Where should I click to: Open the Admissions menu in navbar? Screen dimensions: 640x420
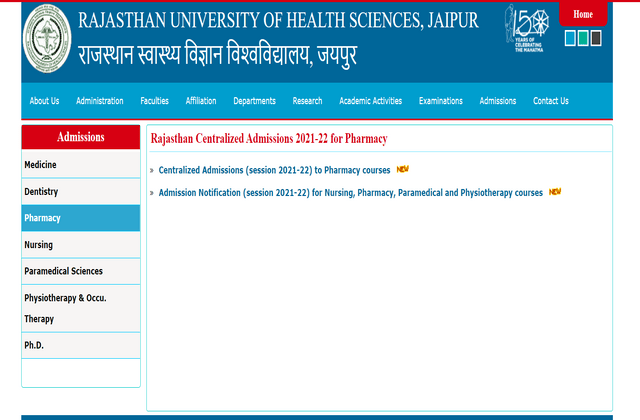click(498, 101)
